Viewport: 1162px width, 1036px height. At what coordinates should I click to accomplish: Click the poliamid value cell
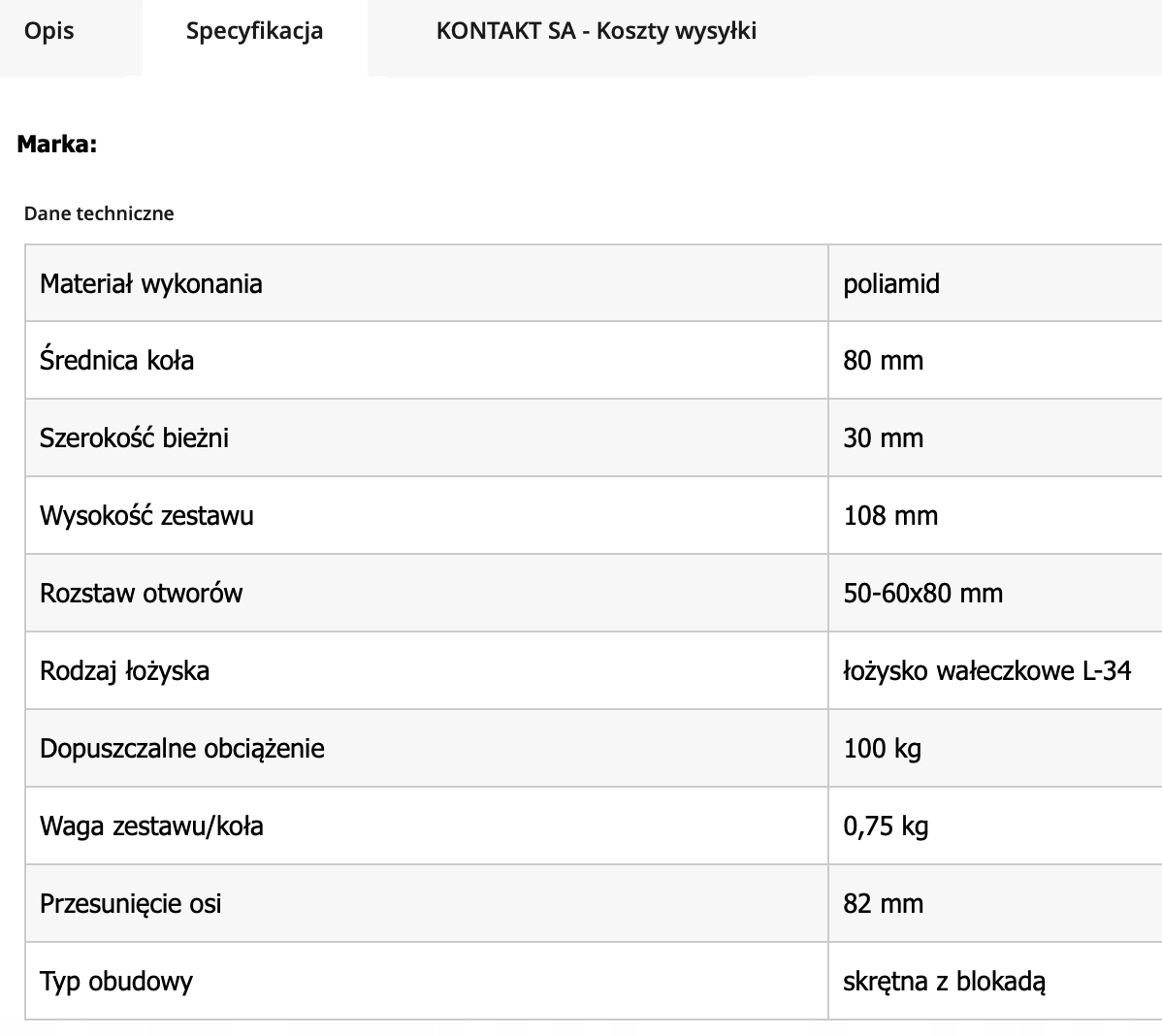tap(891, 283)
